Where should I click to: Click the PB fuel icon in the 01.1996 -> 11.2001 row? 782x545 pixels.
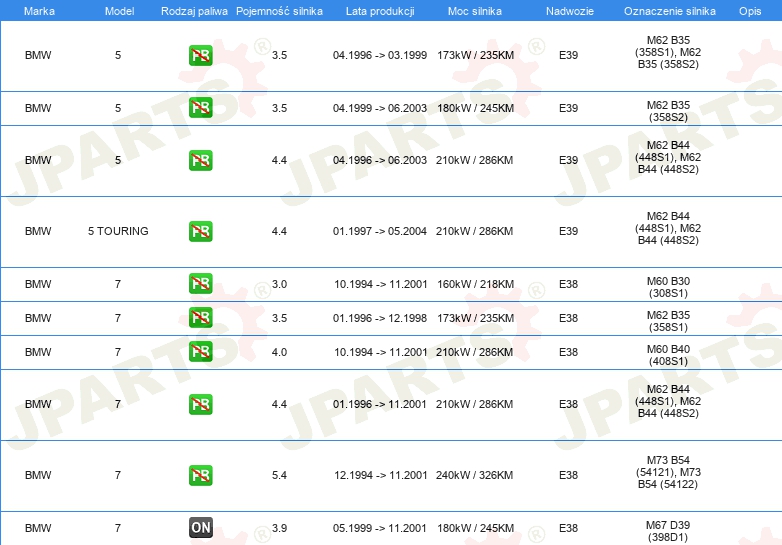click(200, 404)
